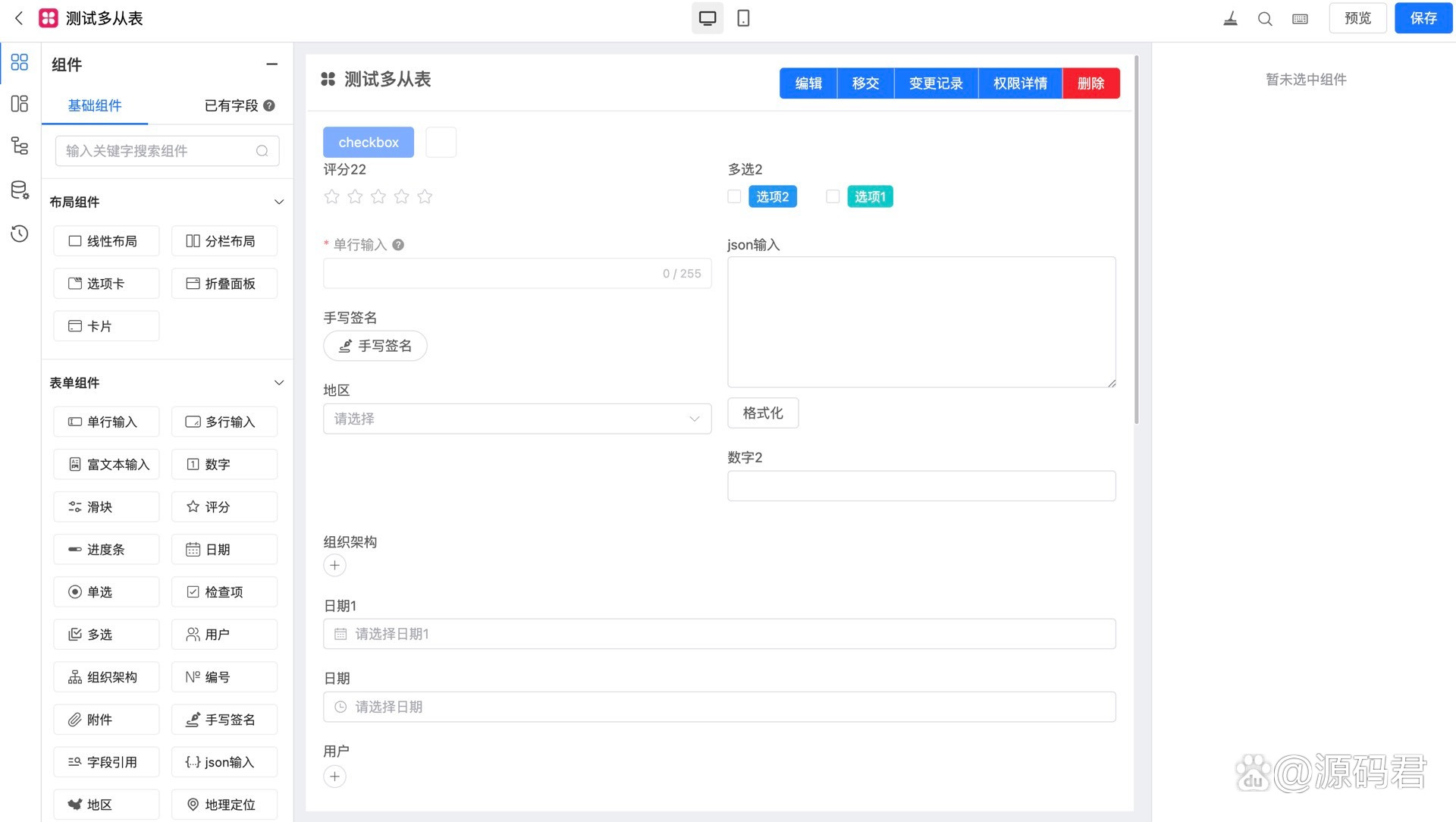Click the red 删除 button
This screenshot has width=1456, height=822.
click(1091, 83)
